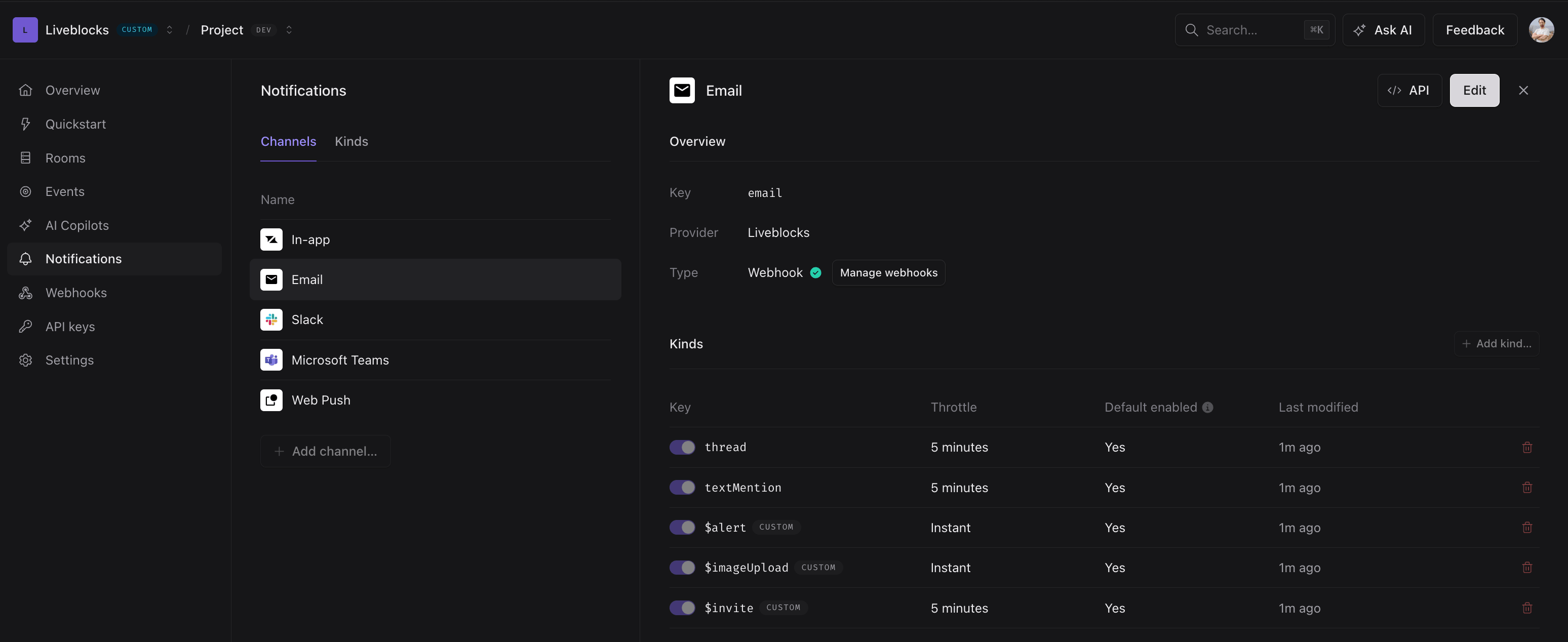Disable the thread notification kind
Viewport: 1568px width, 642px height.
682,447
